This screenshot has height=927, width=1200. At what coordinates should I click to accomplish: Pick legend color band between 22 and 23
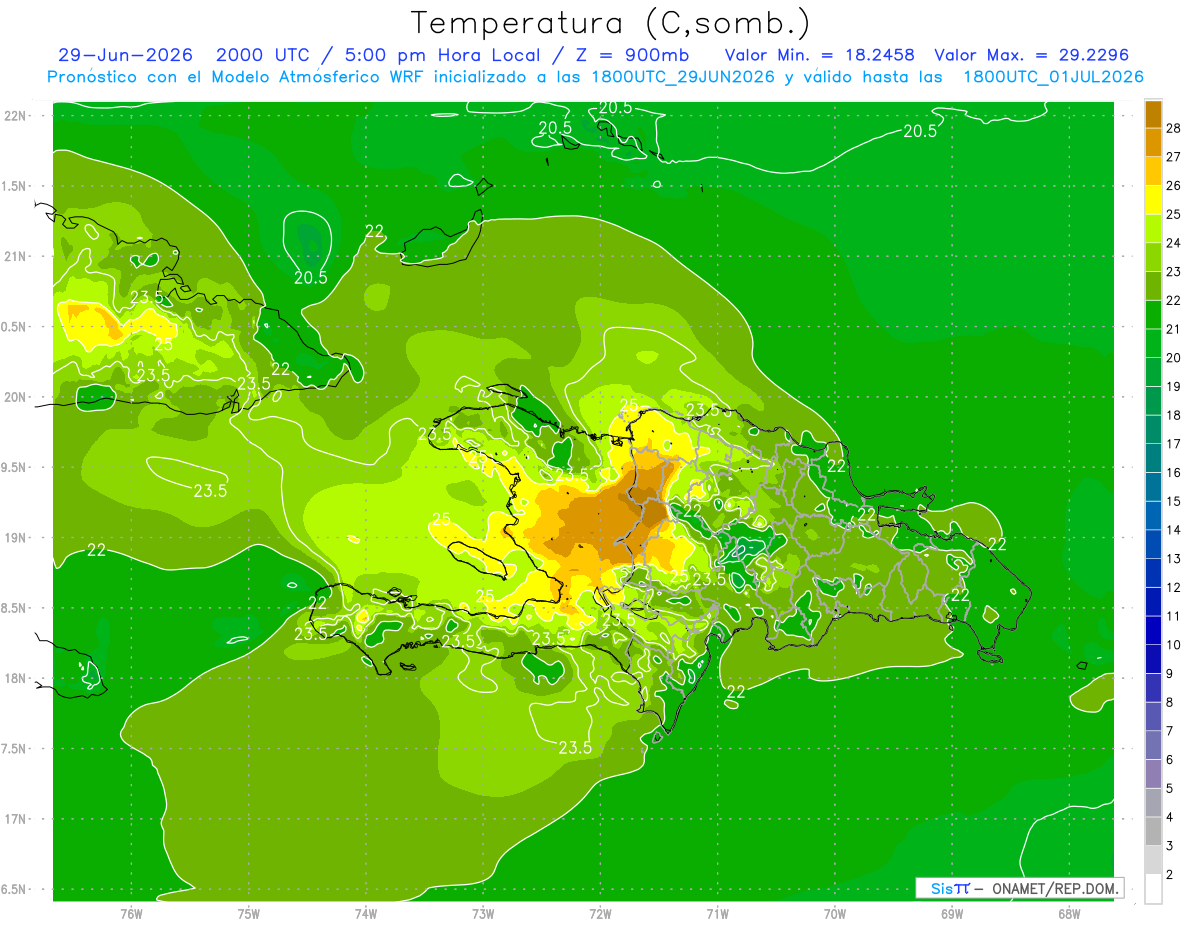pyautogui.click(x=1153, y=286)
